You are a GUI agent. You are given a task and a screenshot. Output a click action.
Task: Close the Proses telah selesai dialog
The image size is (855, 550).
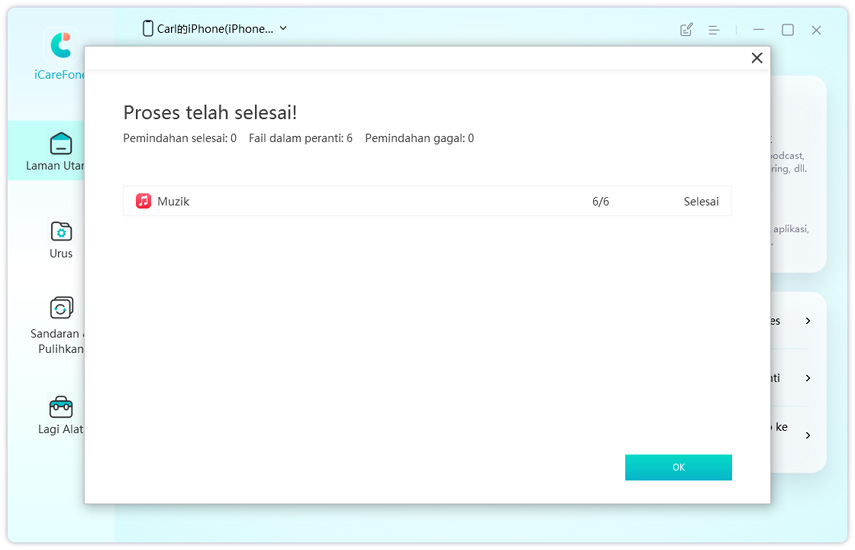(757, 58)
